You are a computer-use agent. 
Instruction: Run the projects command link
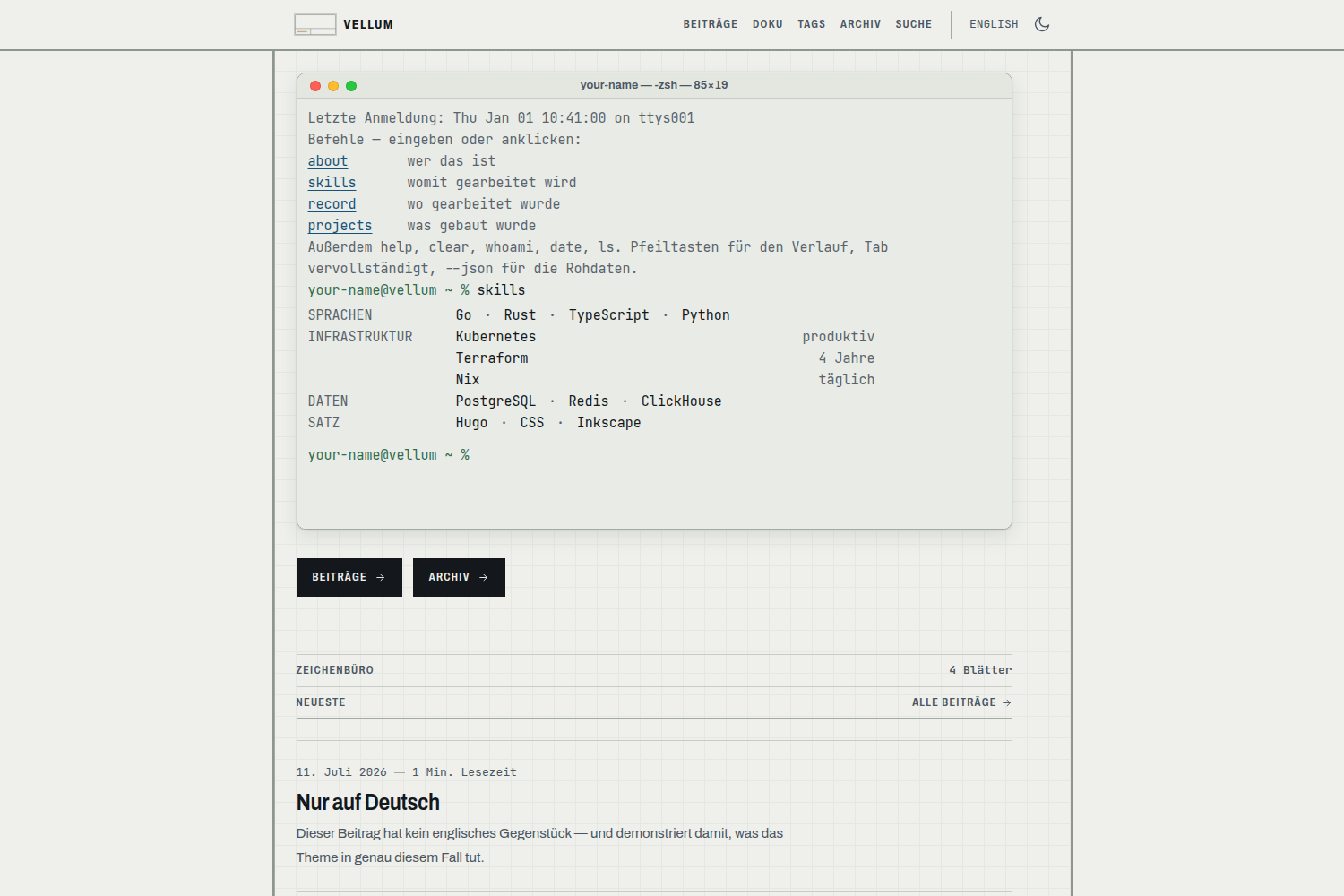click(x=340, y=226)
